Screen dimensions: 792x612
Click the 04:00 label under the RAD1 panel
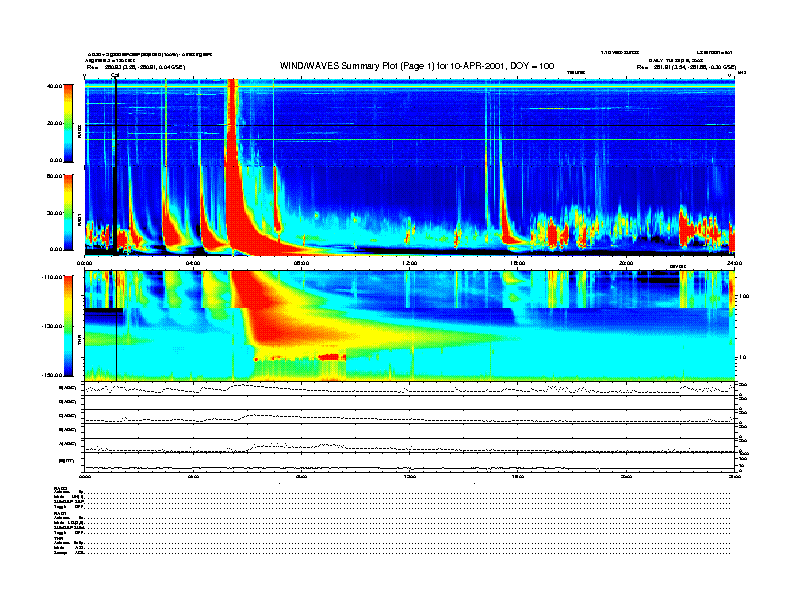point(193,263)
